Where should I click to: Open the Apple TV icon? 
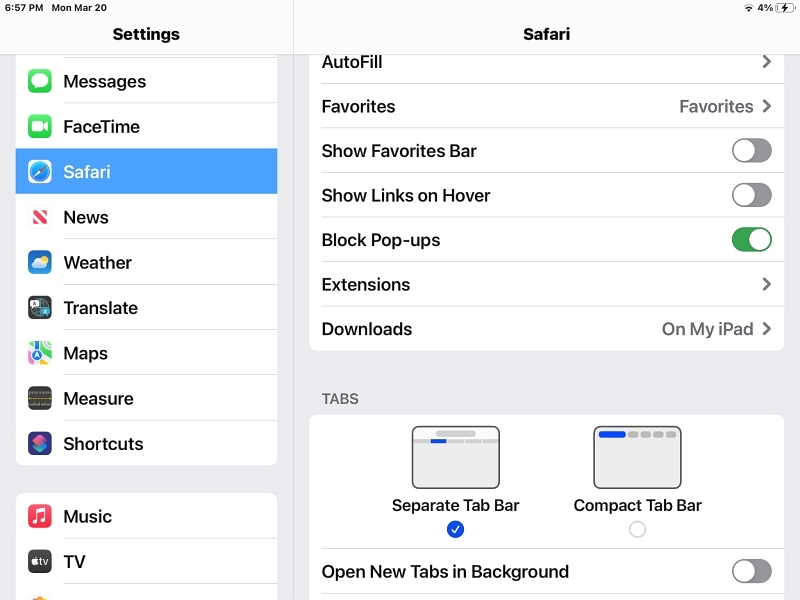(x=40, y=561)
